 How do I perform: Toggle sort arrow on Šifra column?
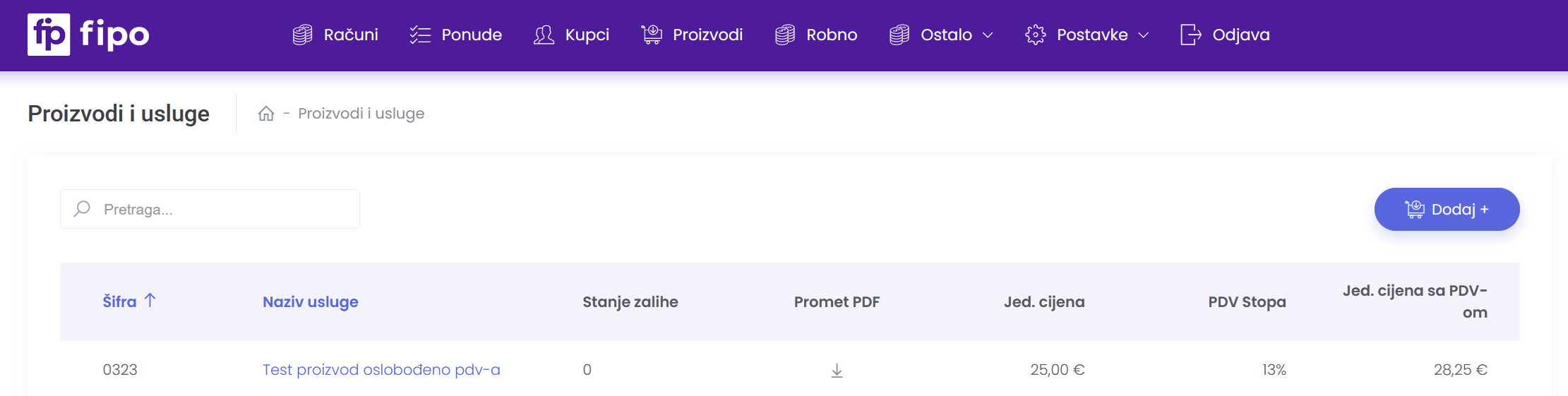coord(150,301)
